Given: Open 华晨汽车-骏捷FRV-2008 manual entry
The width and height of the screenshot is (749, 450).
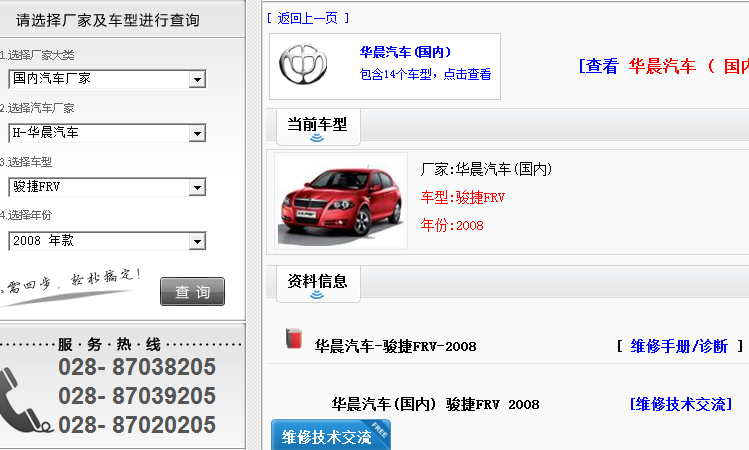Looking at the screenshot, I should [x=395, y=346].
